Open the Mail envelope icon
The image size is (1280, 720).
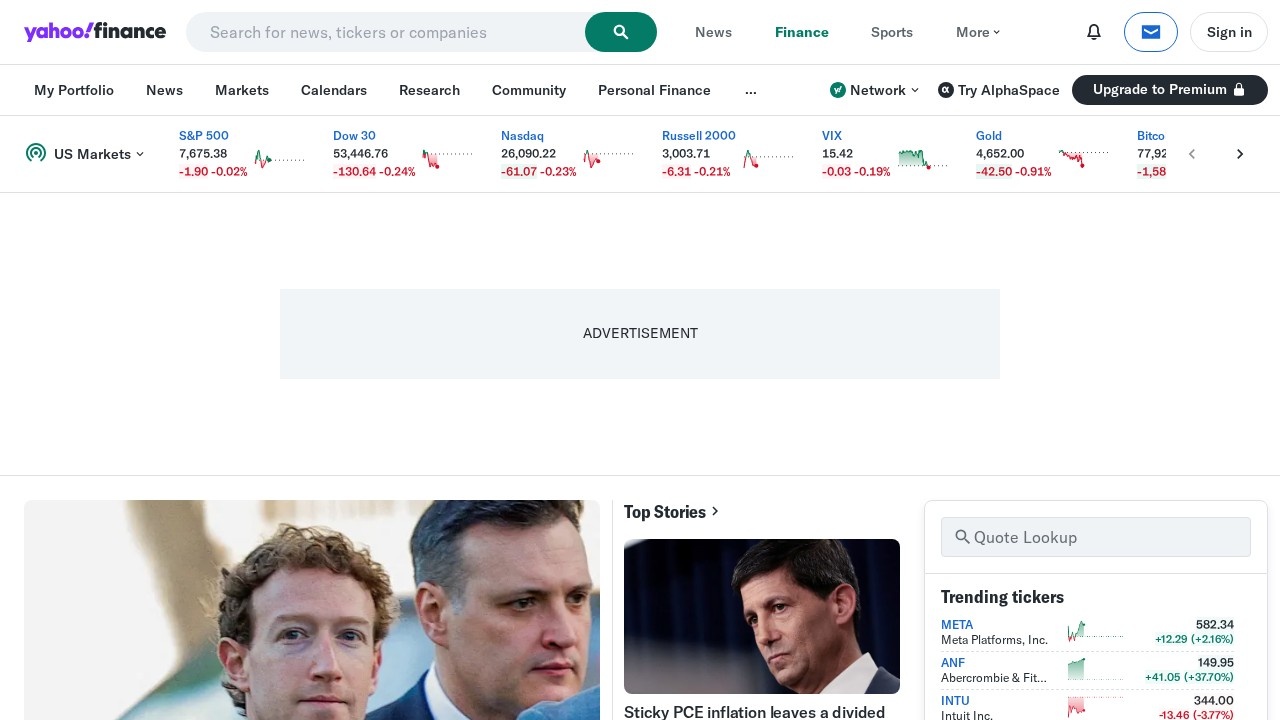point(1151,32)
